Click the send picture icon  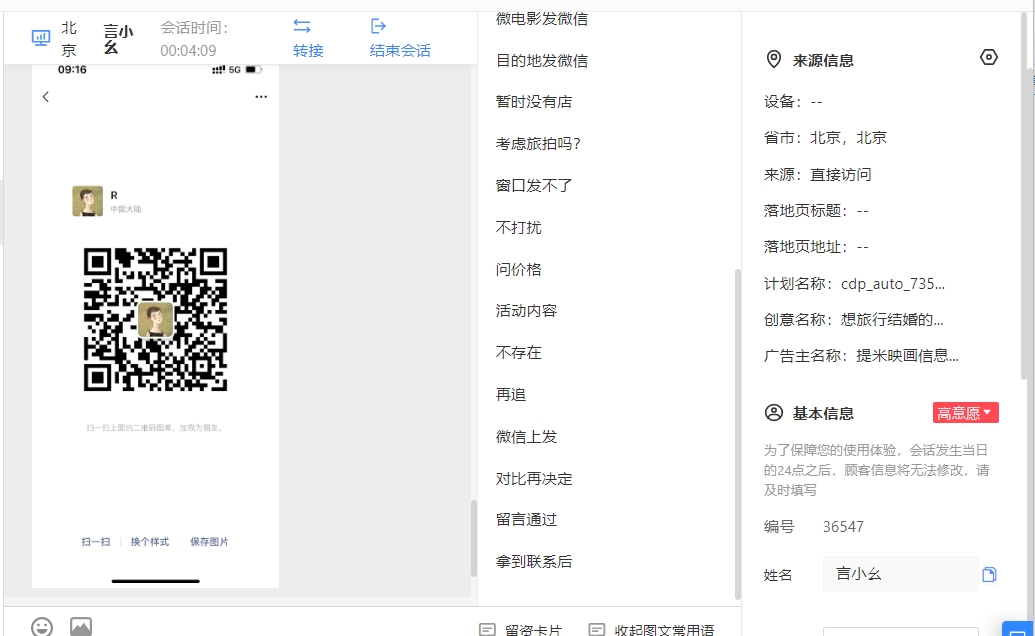point(81,626)
